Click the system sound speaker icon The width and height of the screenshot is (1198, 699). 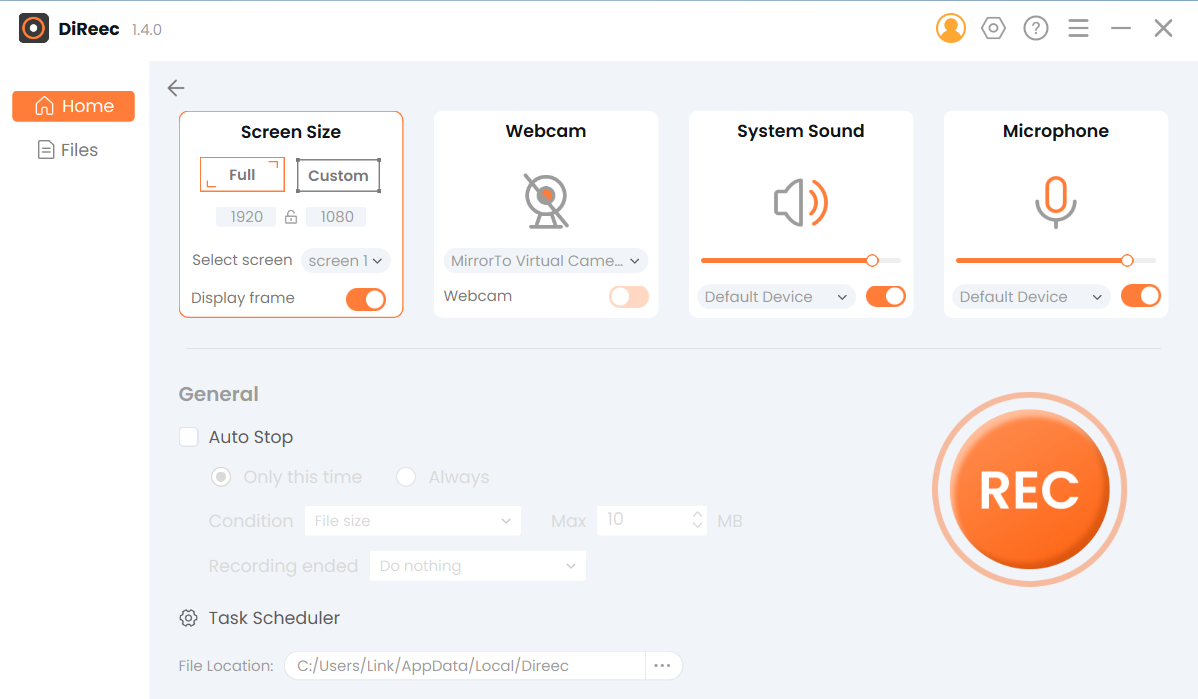point(801,202)
